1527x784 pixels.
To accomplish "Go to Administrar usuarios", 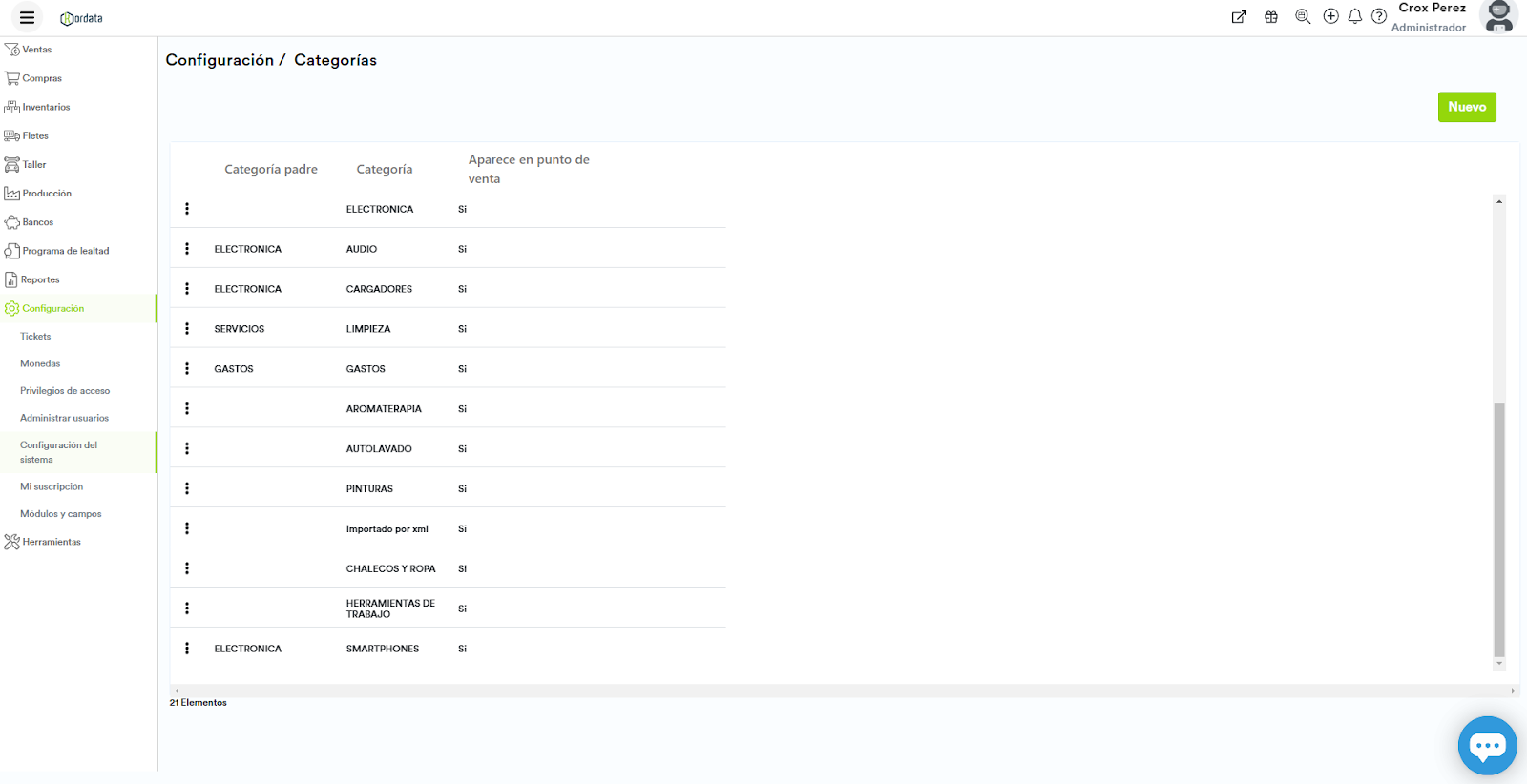I will click(x=64, y=418).
